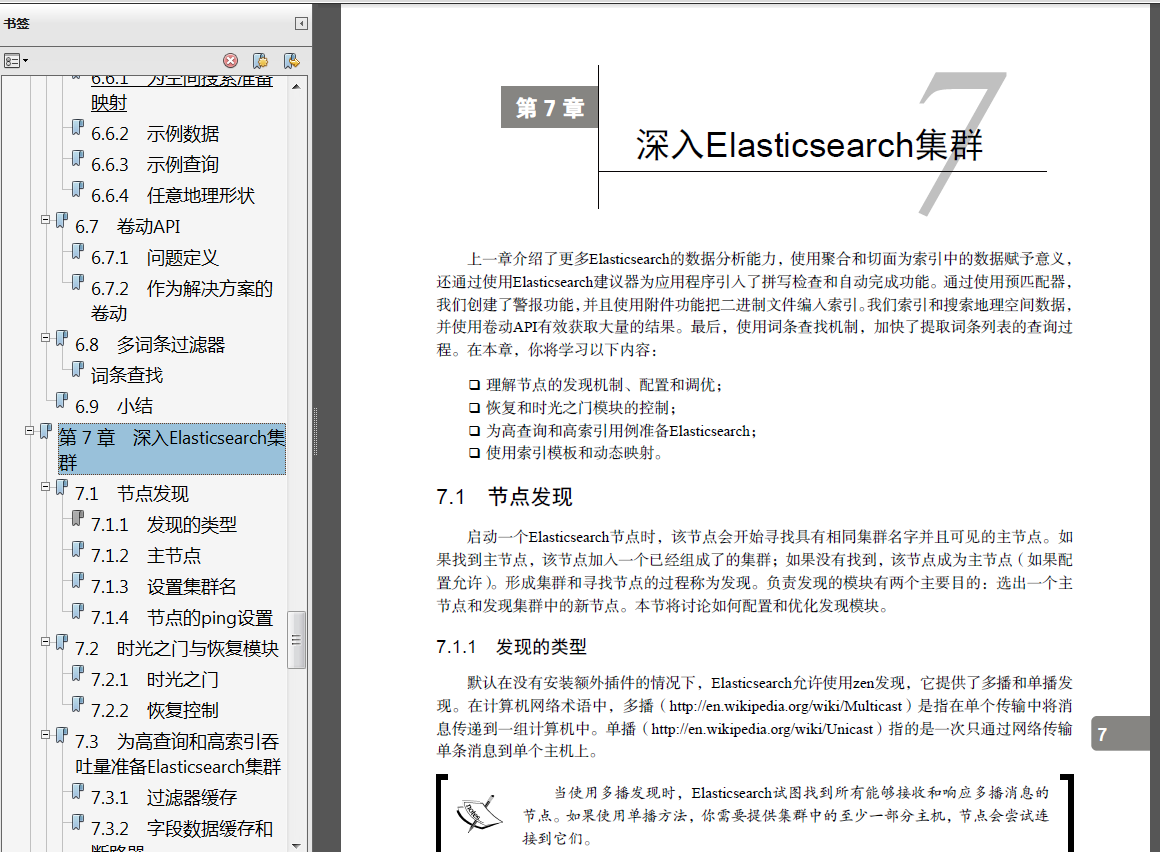Viewport: 1160px width, 852px height.
Task: Click the 7.1 节点发现 heading in the page
Action: pos(504,497)
